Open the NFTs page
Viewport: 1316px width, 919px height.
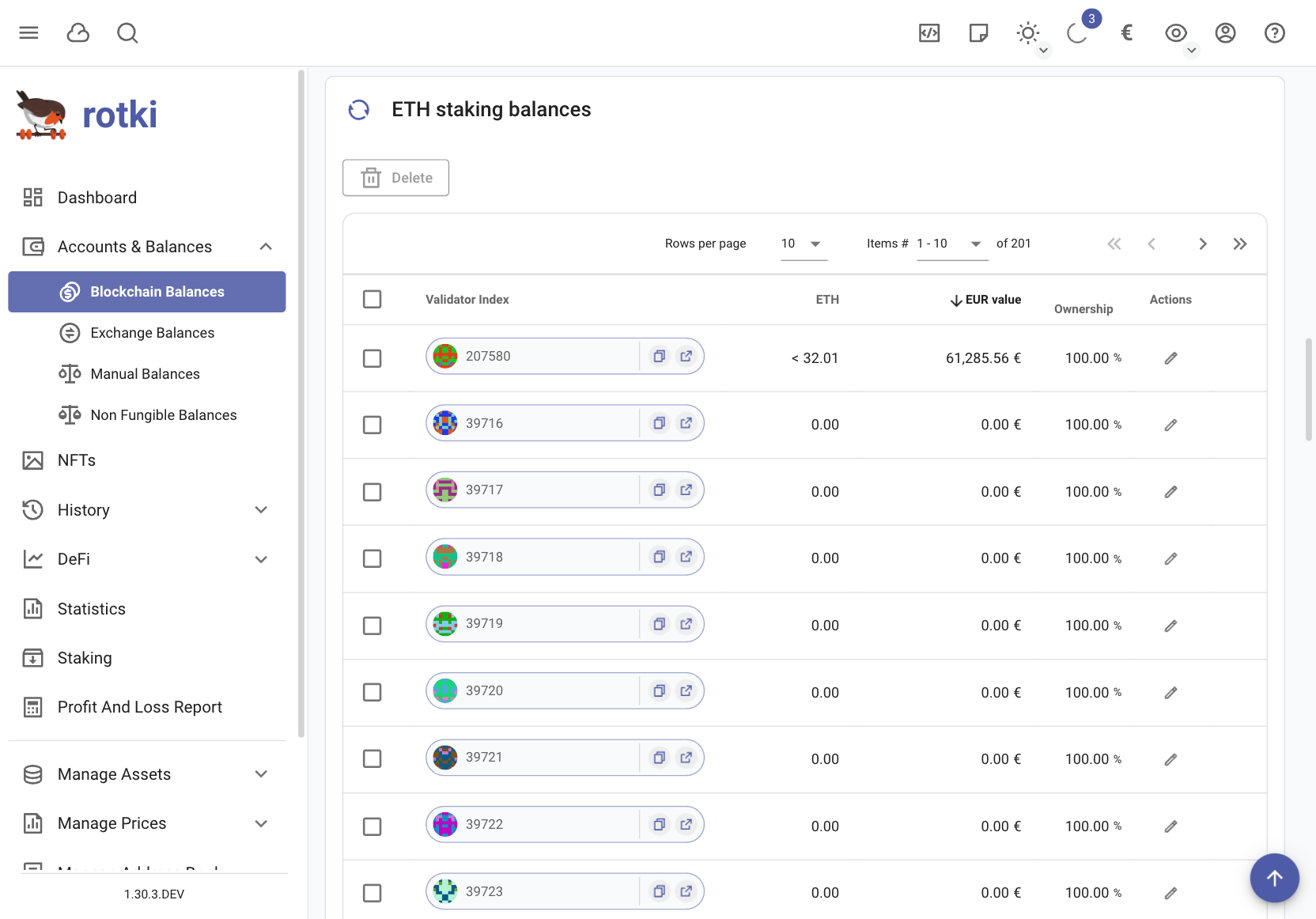click(147, 460)
